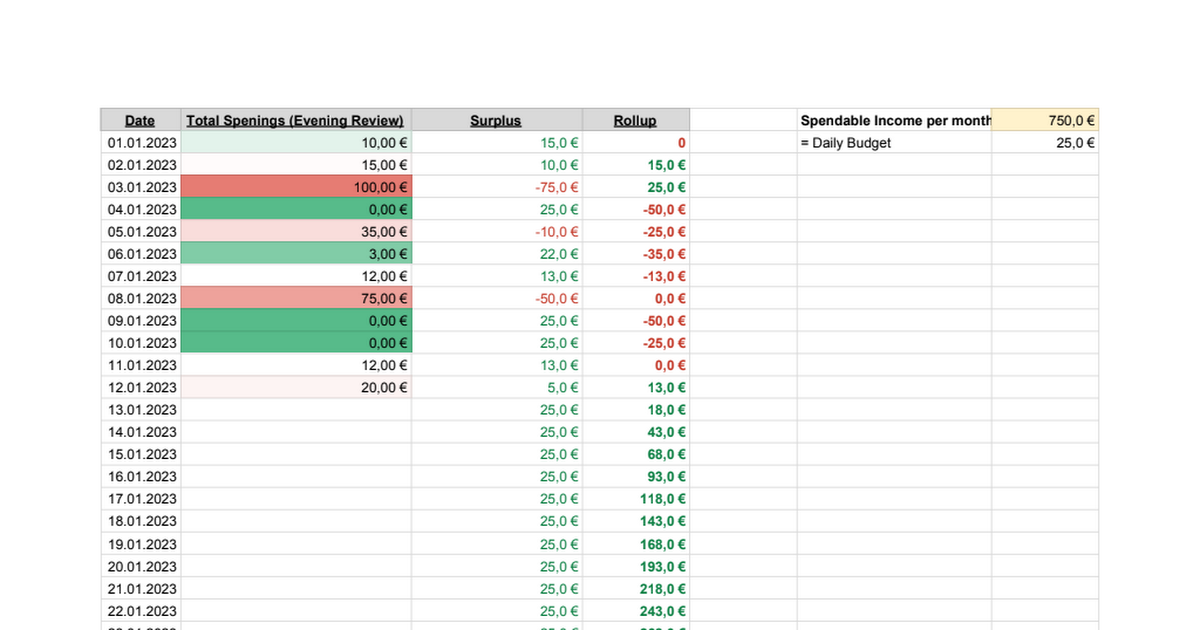Select the 20,00 € spending cell
This screenshot has height=630, width=1200.
[296, 387]
